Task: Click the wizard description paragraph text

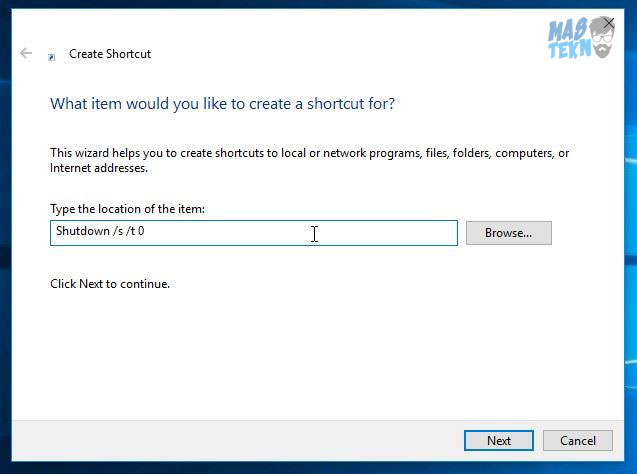Action: [x=309, y=160]
